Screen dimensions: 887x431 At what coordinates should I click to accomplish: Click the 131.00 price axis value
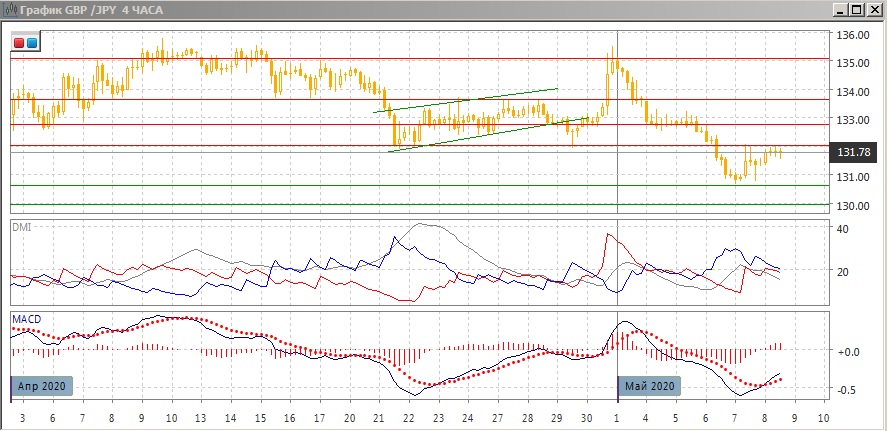pyautogui.click(x=852, y=177)
